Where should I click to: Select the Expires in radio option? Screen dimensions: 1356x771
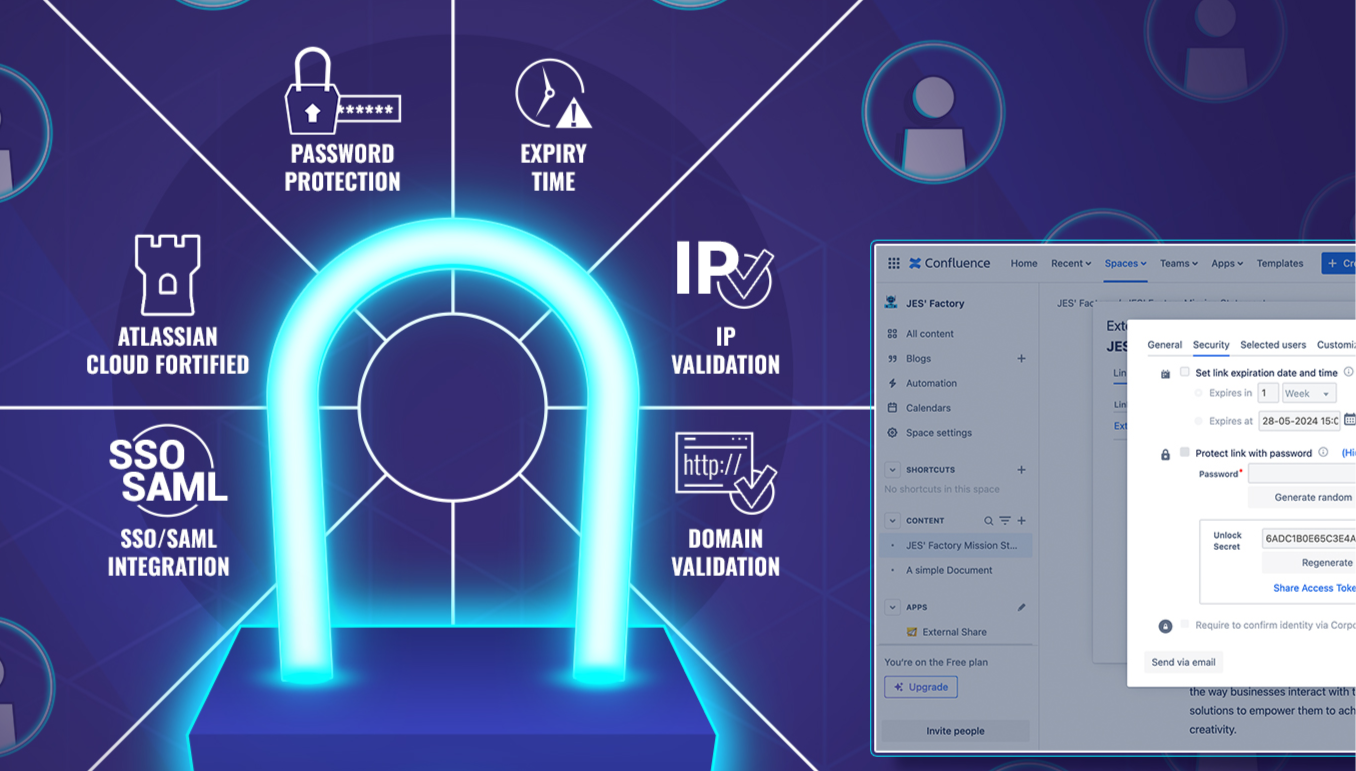click(x=1199, y=393)
